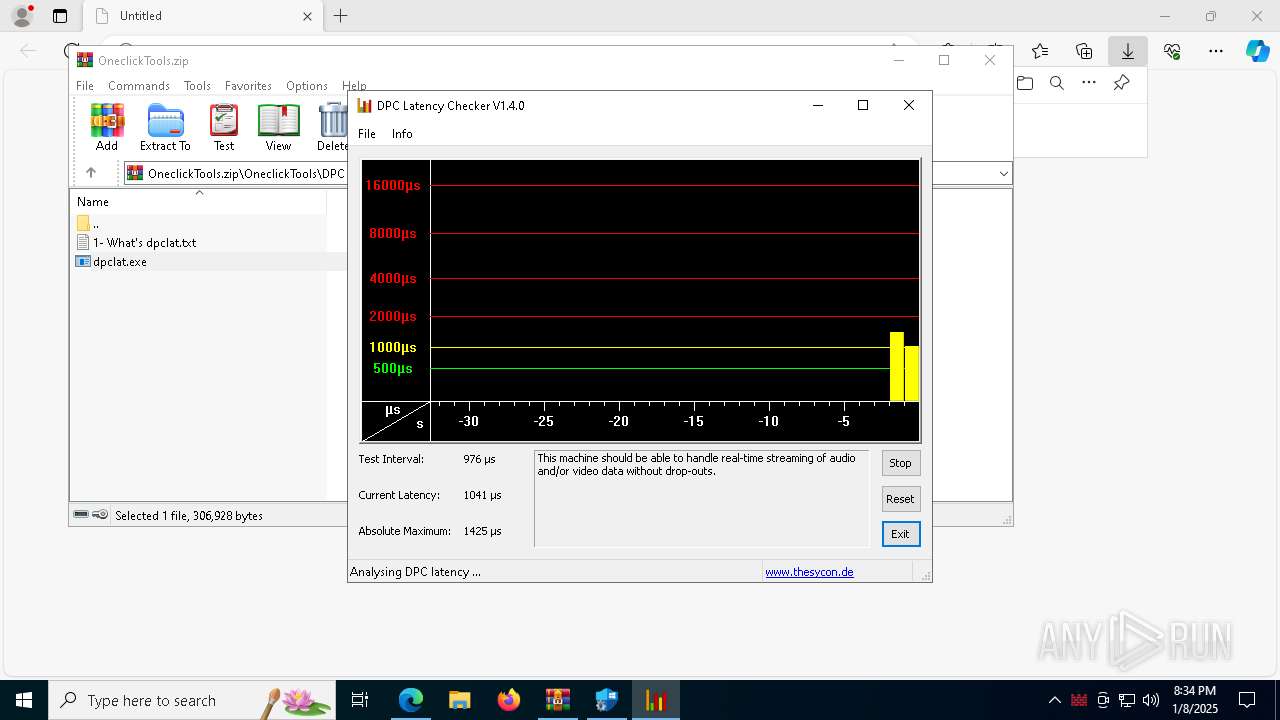Screen dimensions: 1280x720
Task: Click the Reset button
Action: click(x=900, y=499)
